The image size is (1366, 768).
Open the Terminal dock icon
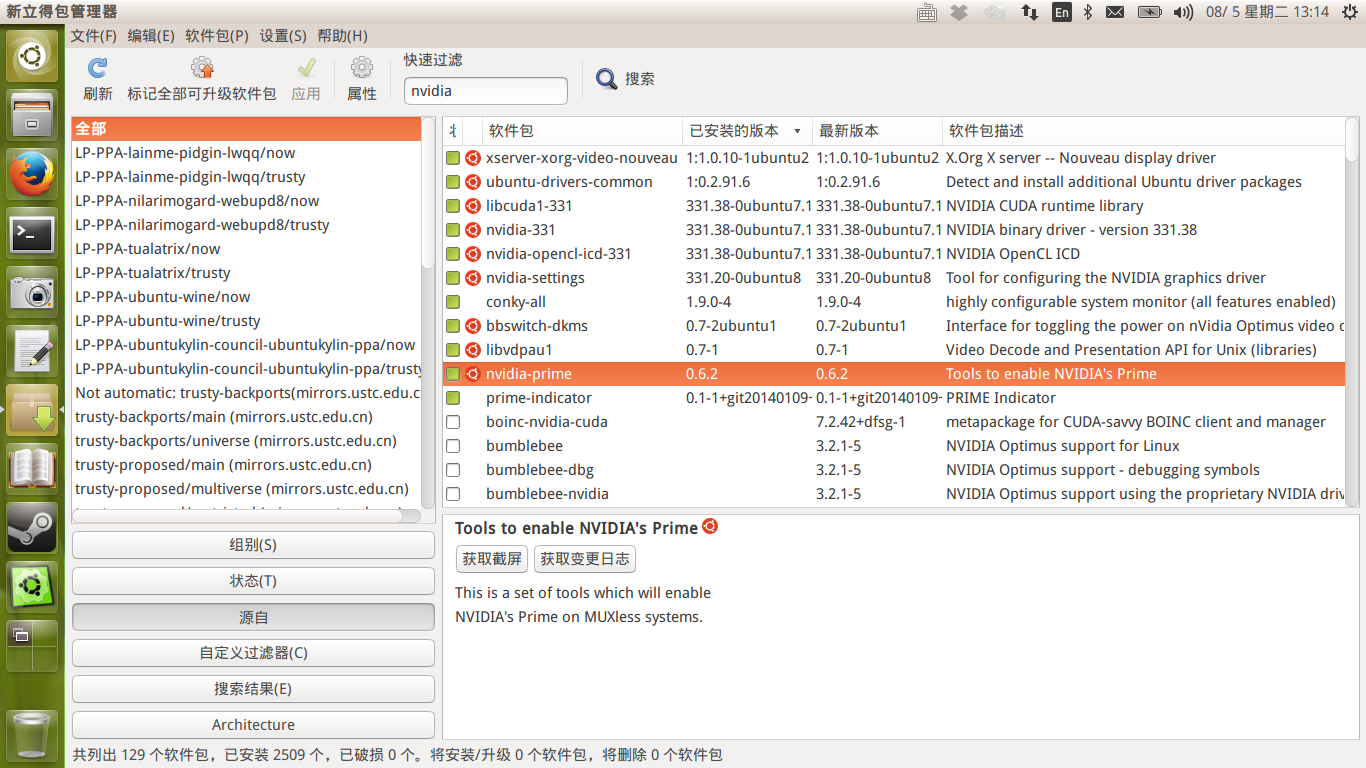pos(33,234)
